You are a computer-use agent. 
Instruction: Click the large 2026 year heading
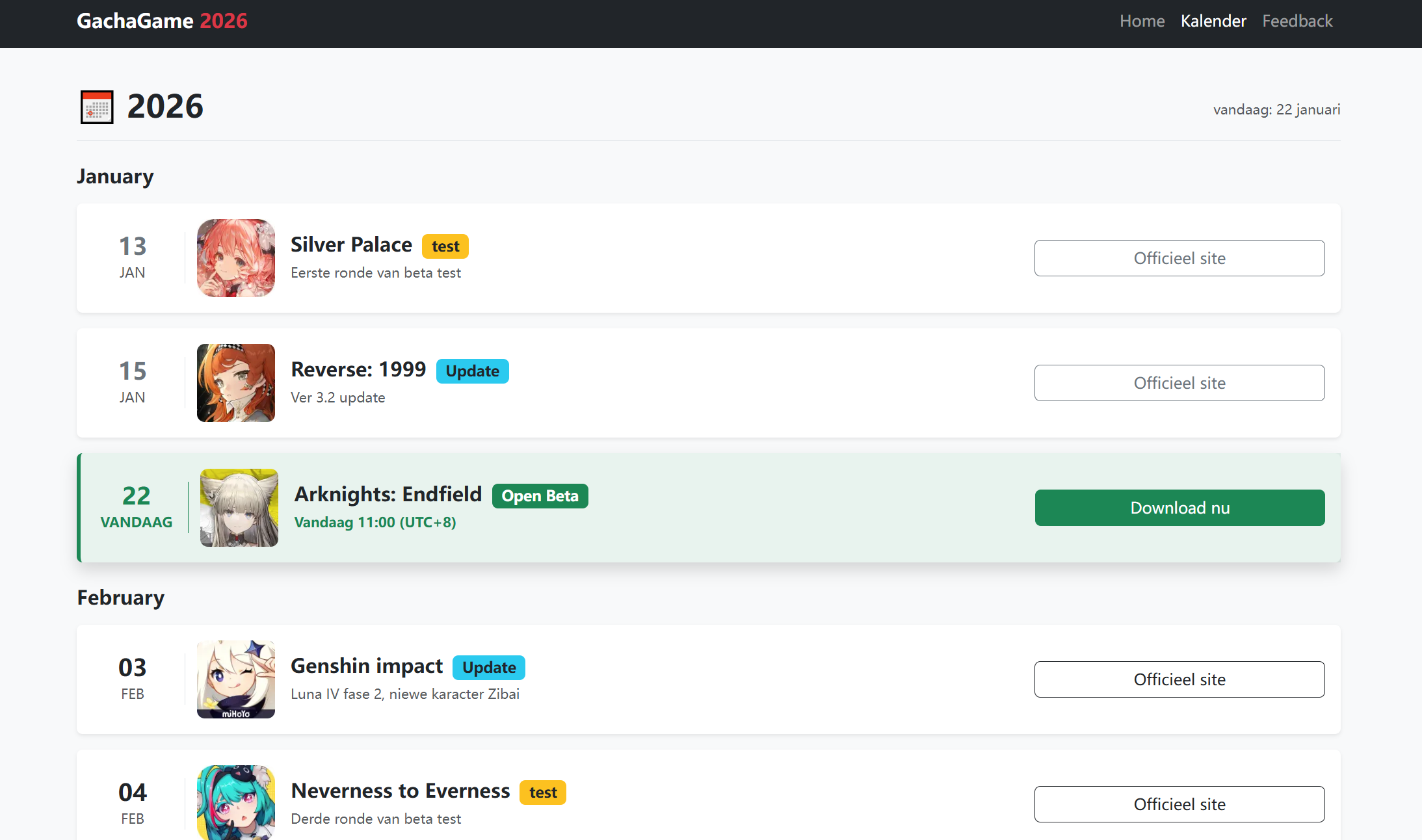tap(165, 106)
